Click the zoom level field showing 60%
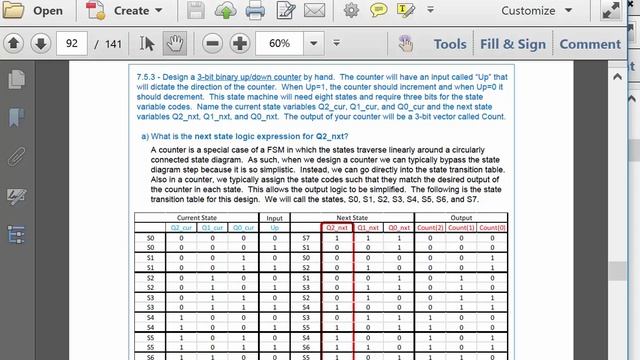640x360 pixels. click(x=280, y=43)
